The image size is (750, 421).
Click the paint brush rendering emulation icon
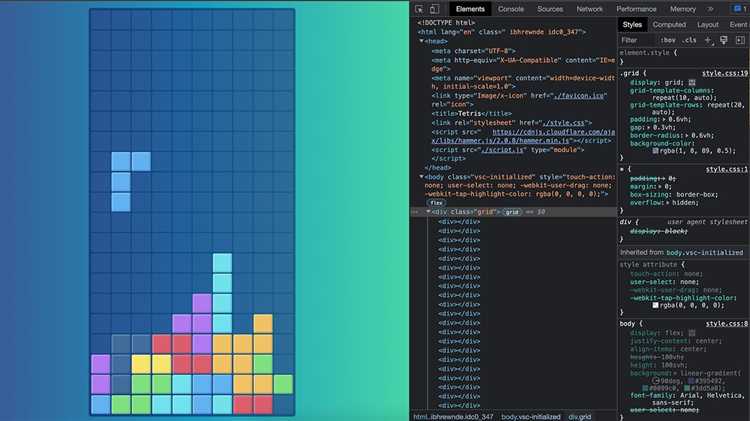724,40
